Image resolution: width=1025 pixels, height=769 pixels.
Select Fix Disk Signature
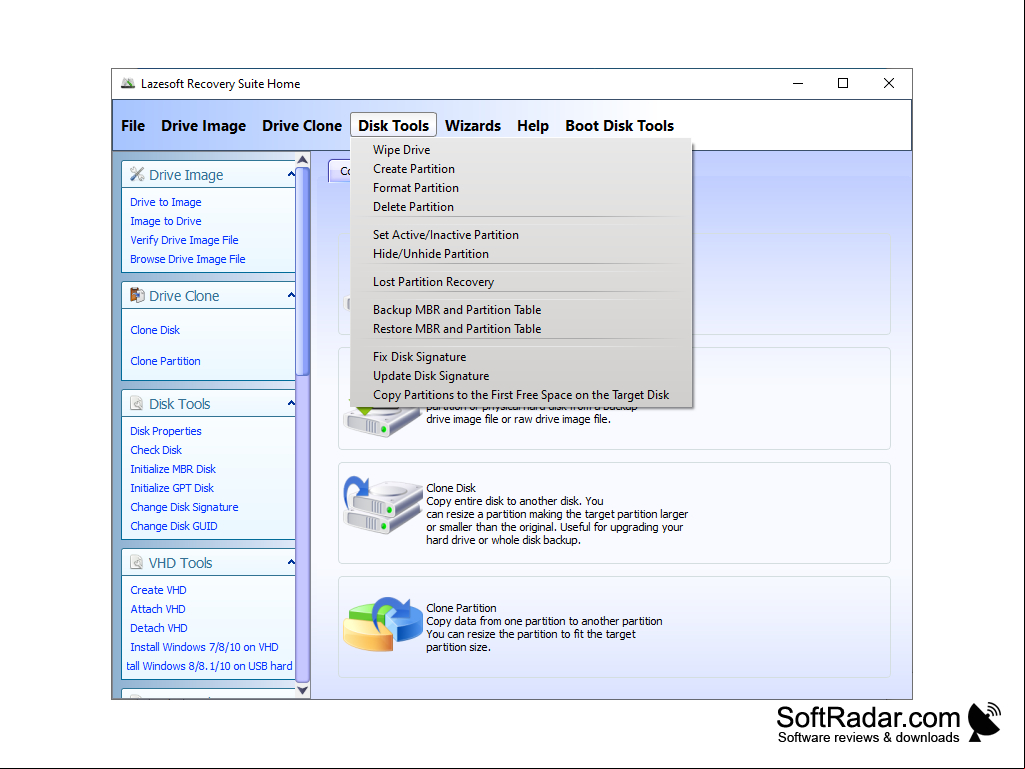tap(521, 357)
